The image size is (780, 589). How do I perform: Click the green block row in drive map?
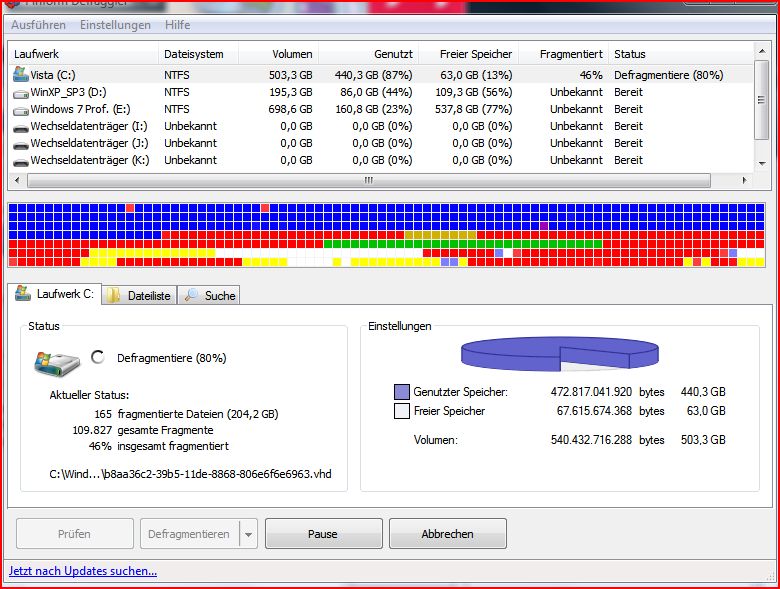(x=463, y=244)
